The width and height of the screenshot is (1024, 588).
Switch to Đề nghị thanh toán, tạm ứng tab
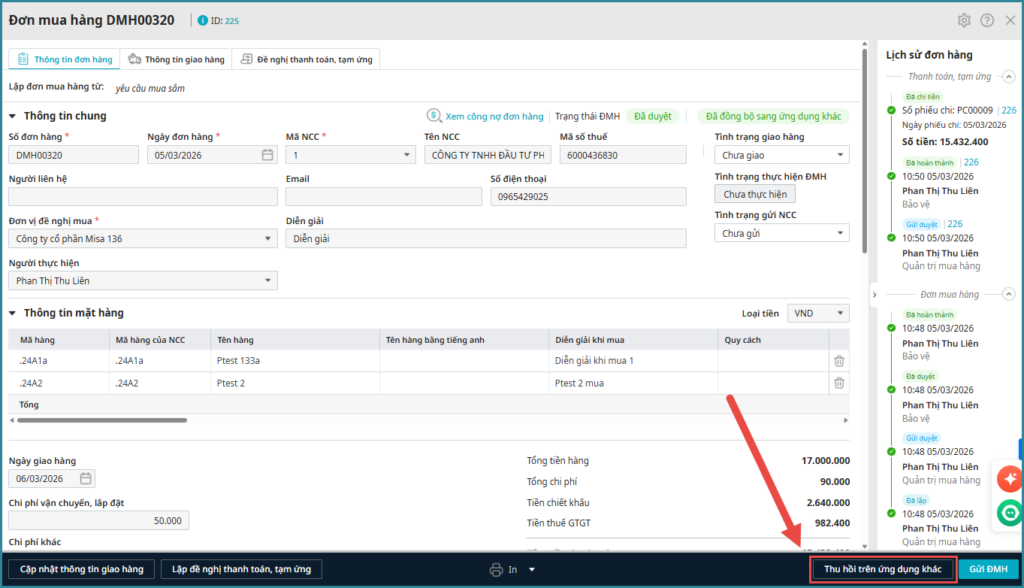click(306, 60)
